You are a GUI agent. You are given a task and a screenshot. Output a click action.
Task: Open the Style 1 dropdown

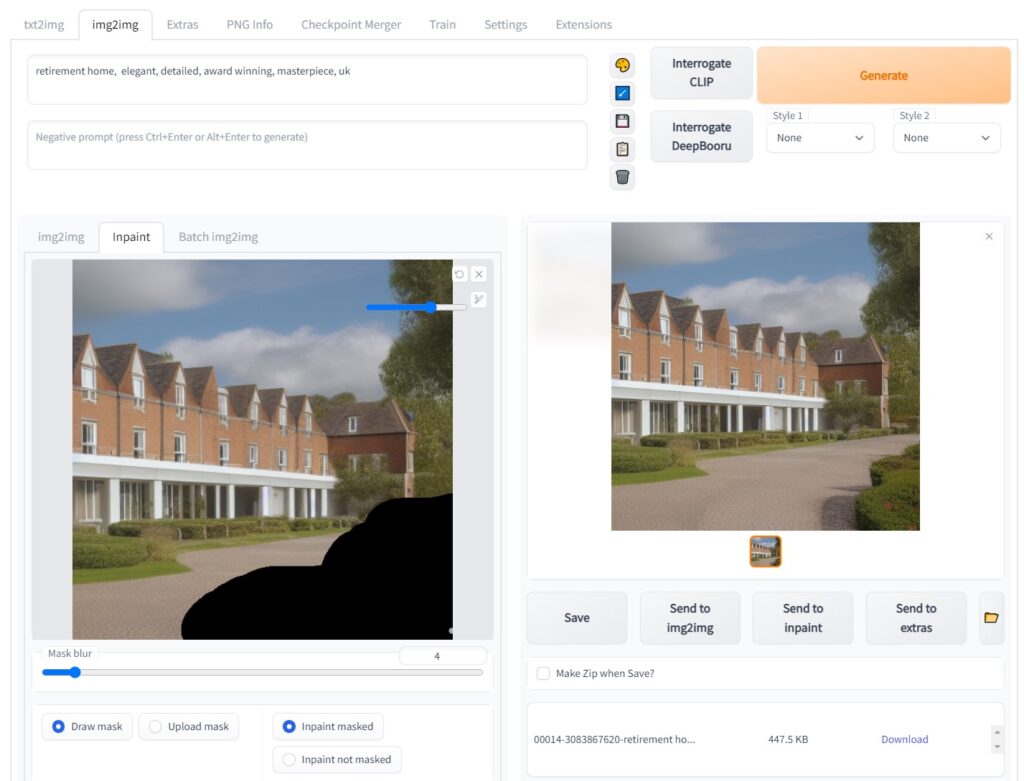pyautogui.click(x=820, y=138)
